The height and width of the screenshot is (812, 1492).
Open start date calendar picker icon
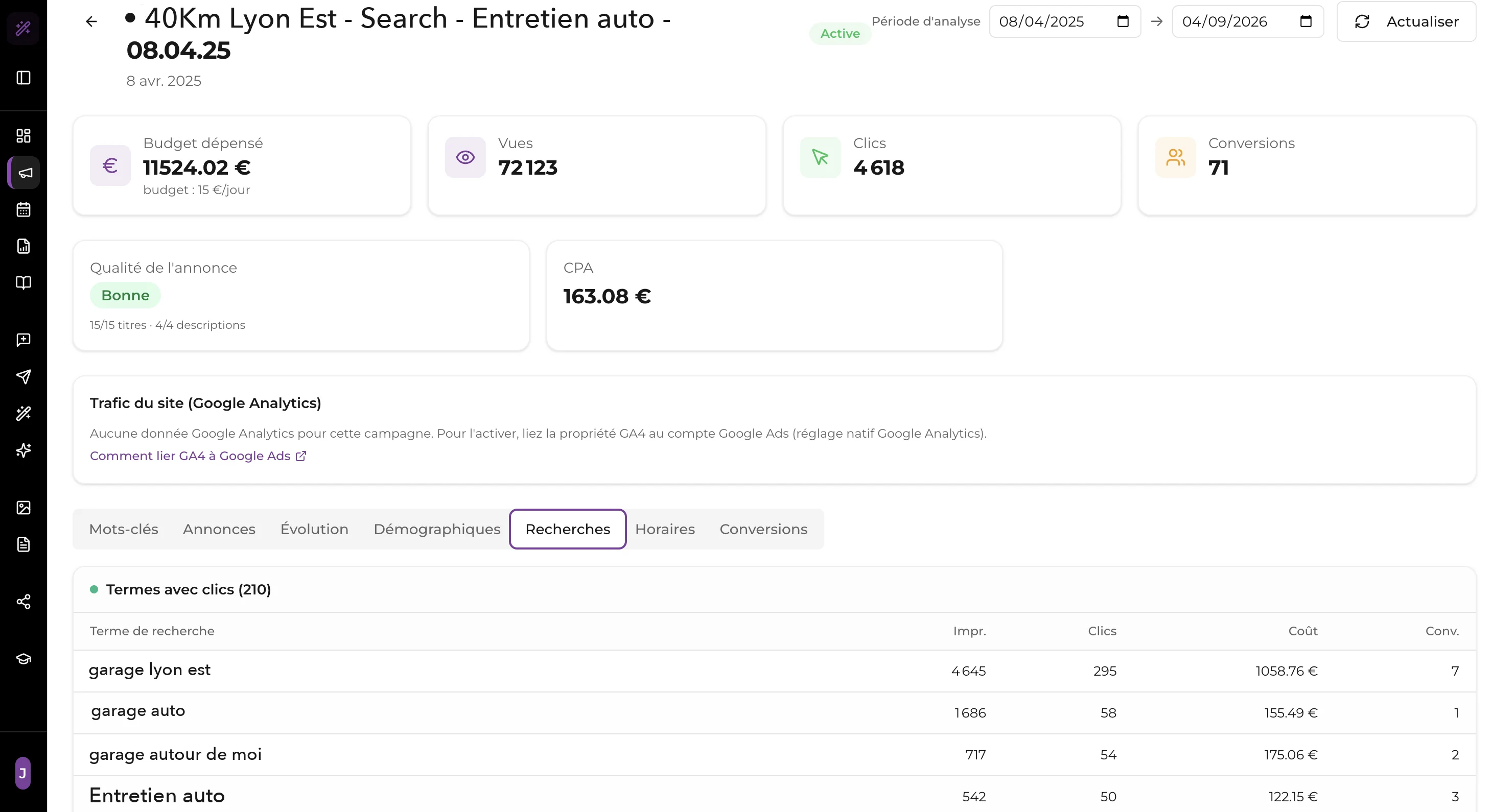point(1123,21)
